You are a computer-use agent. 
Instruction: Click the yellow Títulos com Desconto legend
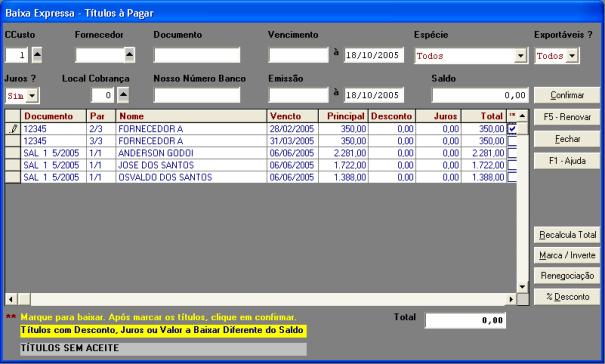[x=164, y=330]
